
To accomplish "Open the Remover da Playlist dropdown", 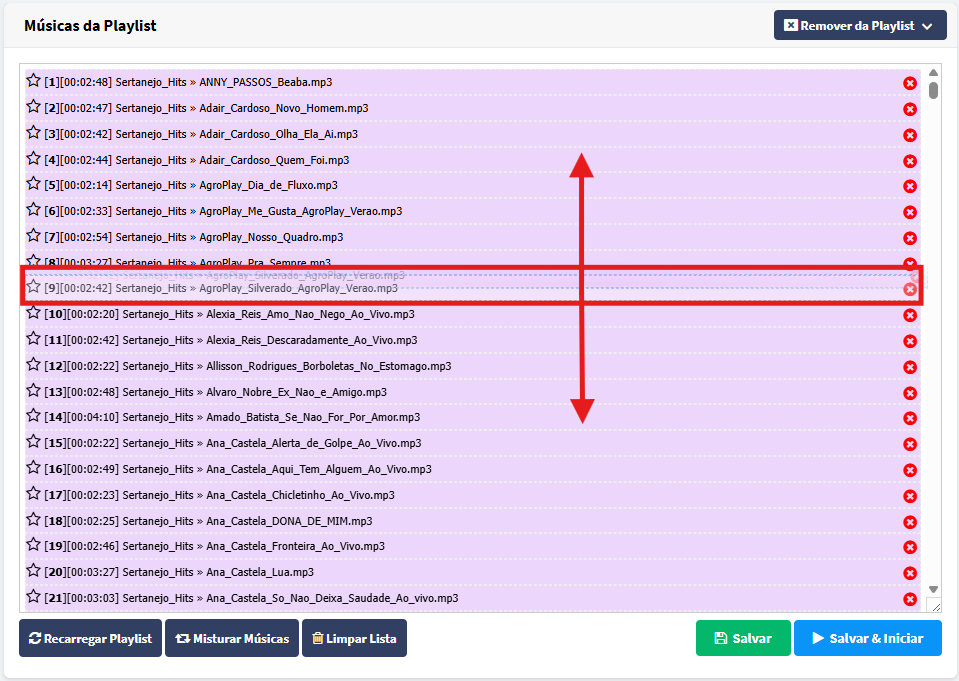I will 860,26.
